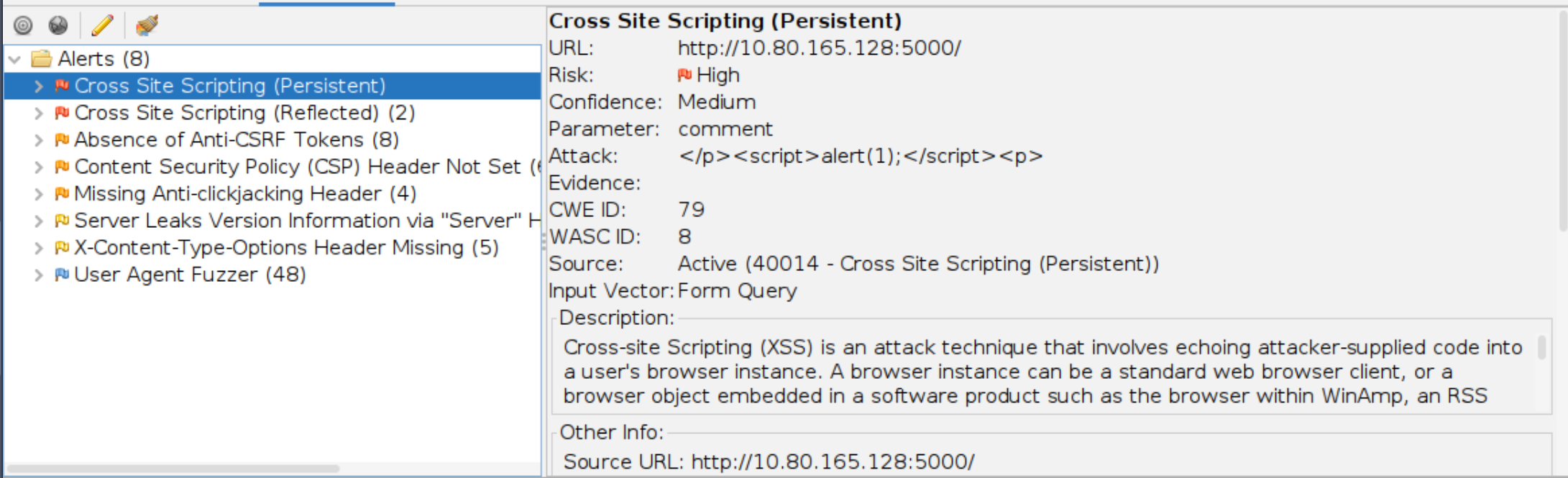Collapse the Alerts (8) root node
This screenshot has height=478, width=1568.
pyautogui.click(x=15, y=59)
